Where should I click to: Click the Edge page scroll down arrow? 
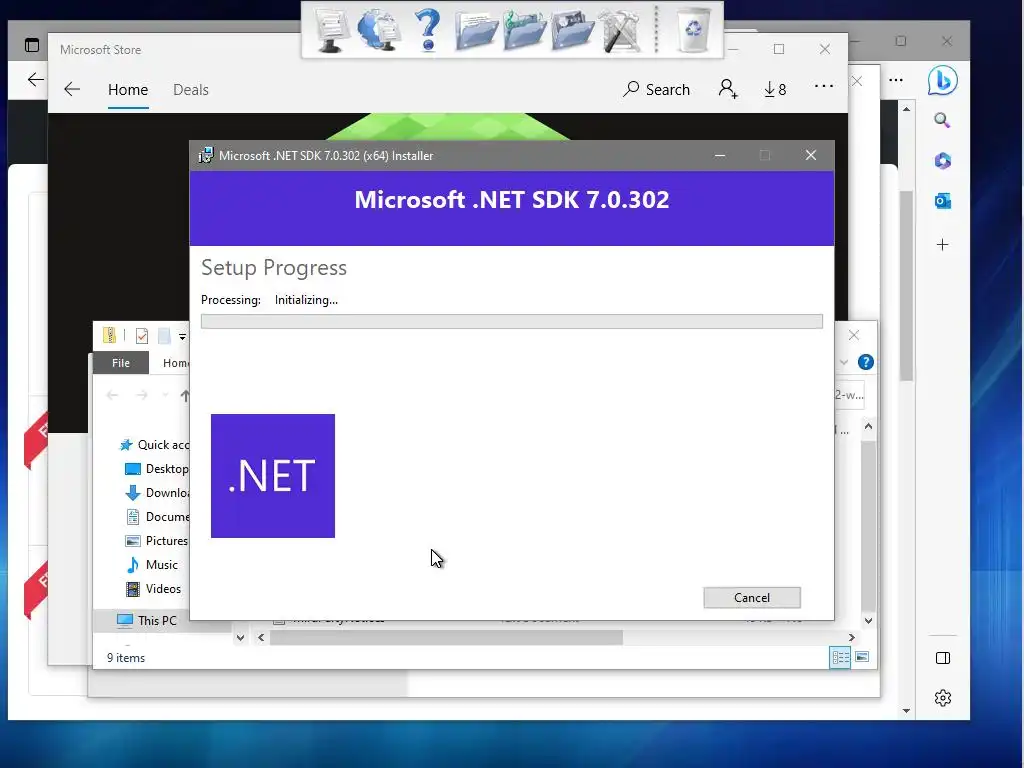pos(906,711)
